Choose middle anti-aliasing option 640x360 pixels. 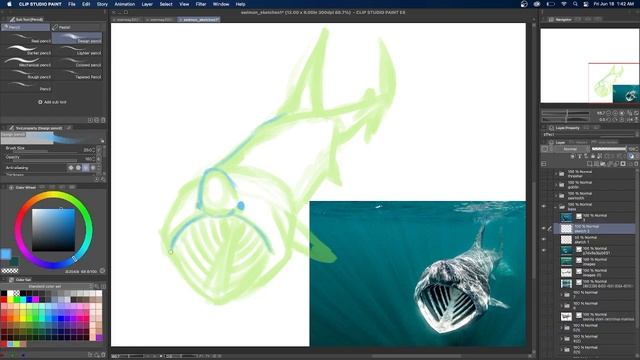coord(85,168)
